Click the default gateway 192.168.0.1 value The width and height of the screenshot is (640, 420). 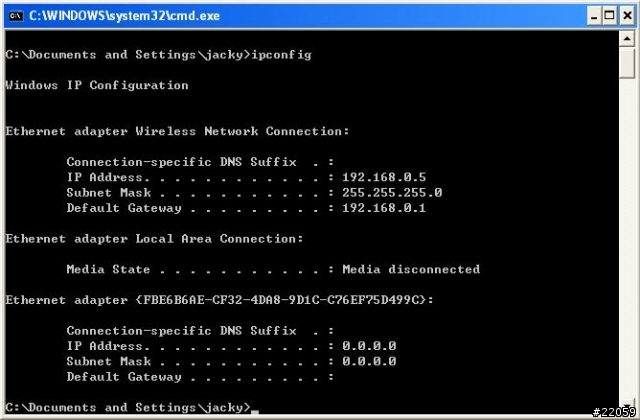(384, 208)
